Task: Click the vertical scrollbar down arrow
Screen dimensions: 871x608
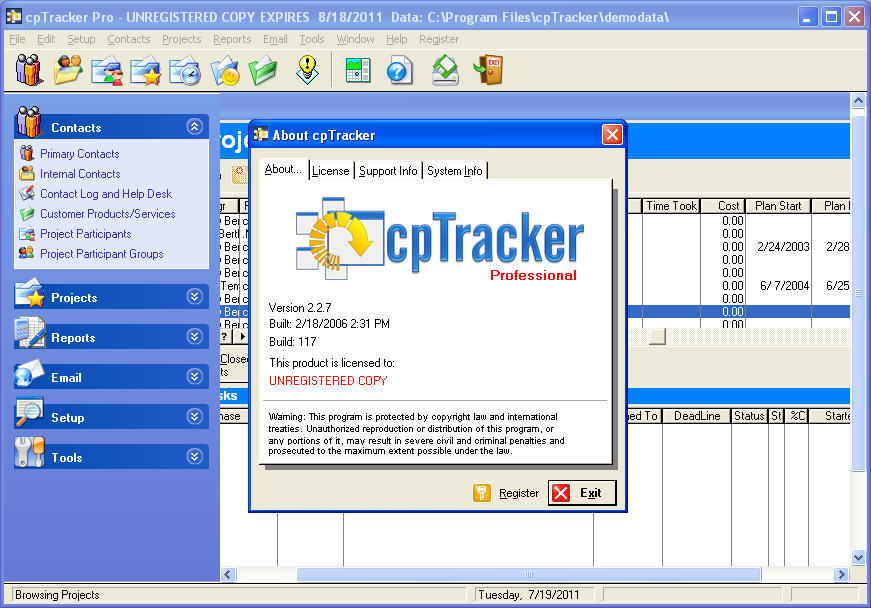Action: pyautogui.click(x=858, y=557)
